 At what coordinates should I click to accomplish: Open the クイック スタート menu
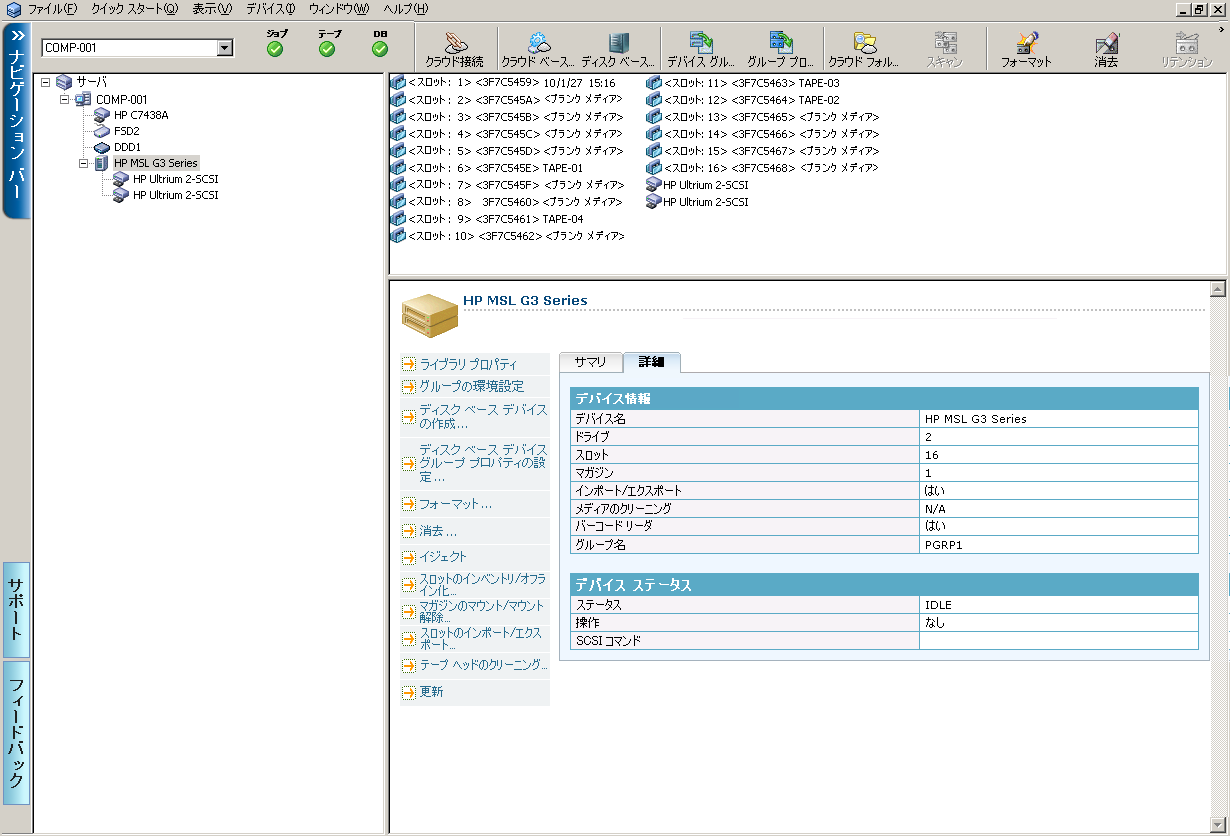pos(134,9)
